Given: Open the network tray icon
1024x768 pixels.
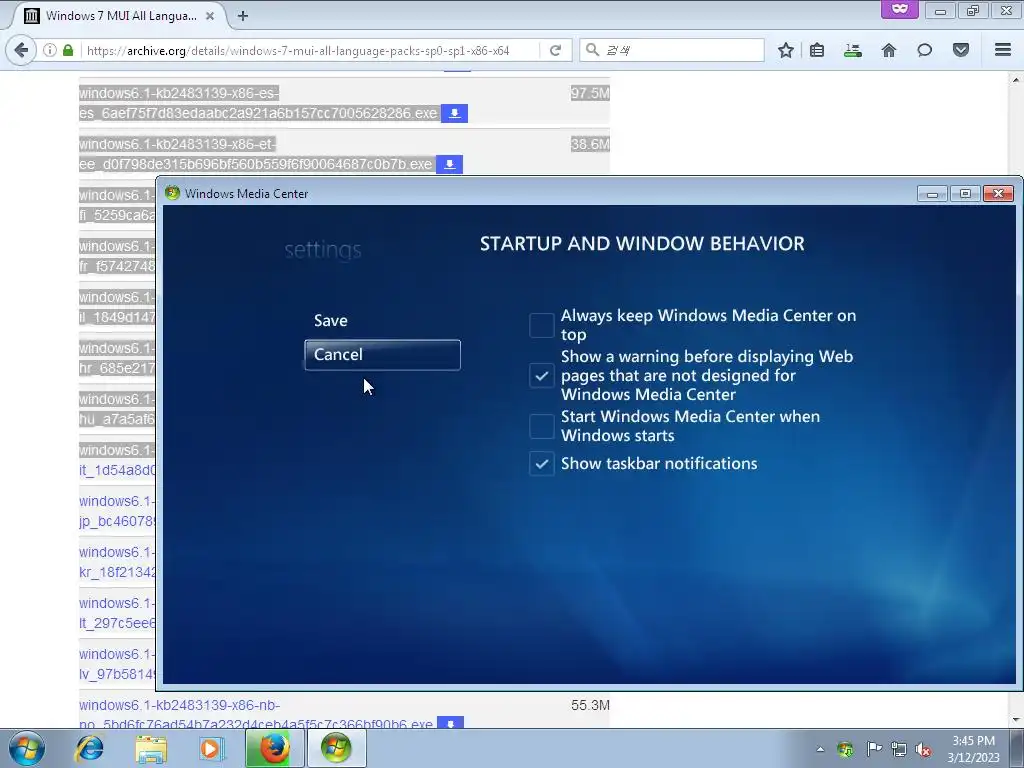Looking at the screenshot, I should [x=899, y=749].
